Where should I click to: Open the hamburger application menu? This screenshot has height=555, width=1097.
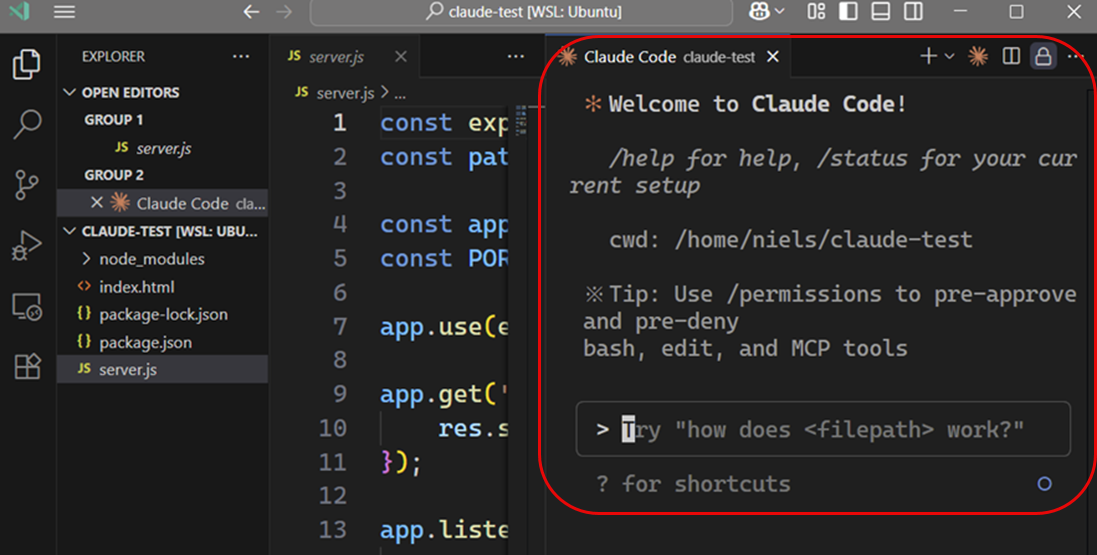click(x=64, y=11)
